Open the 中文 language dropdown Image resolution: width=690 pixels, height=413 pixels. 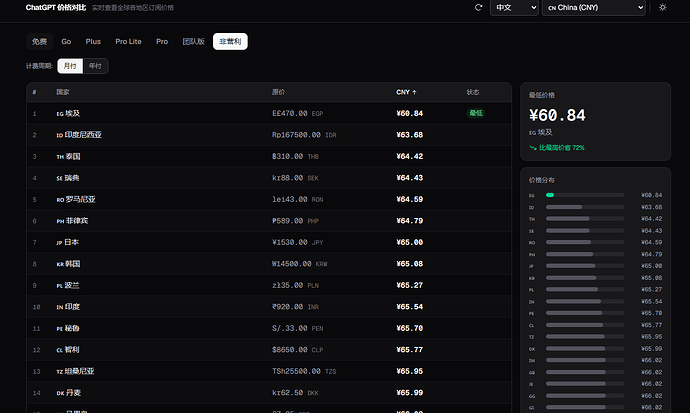click(x=514, y=7)
